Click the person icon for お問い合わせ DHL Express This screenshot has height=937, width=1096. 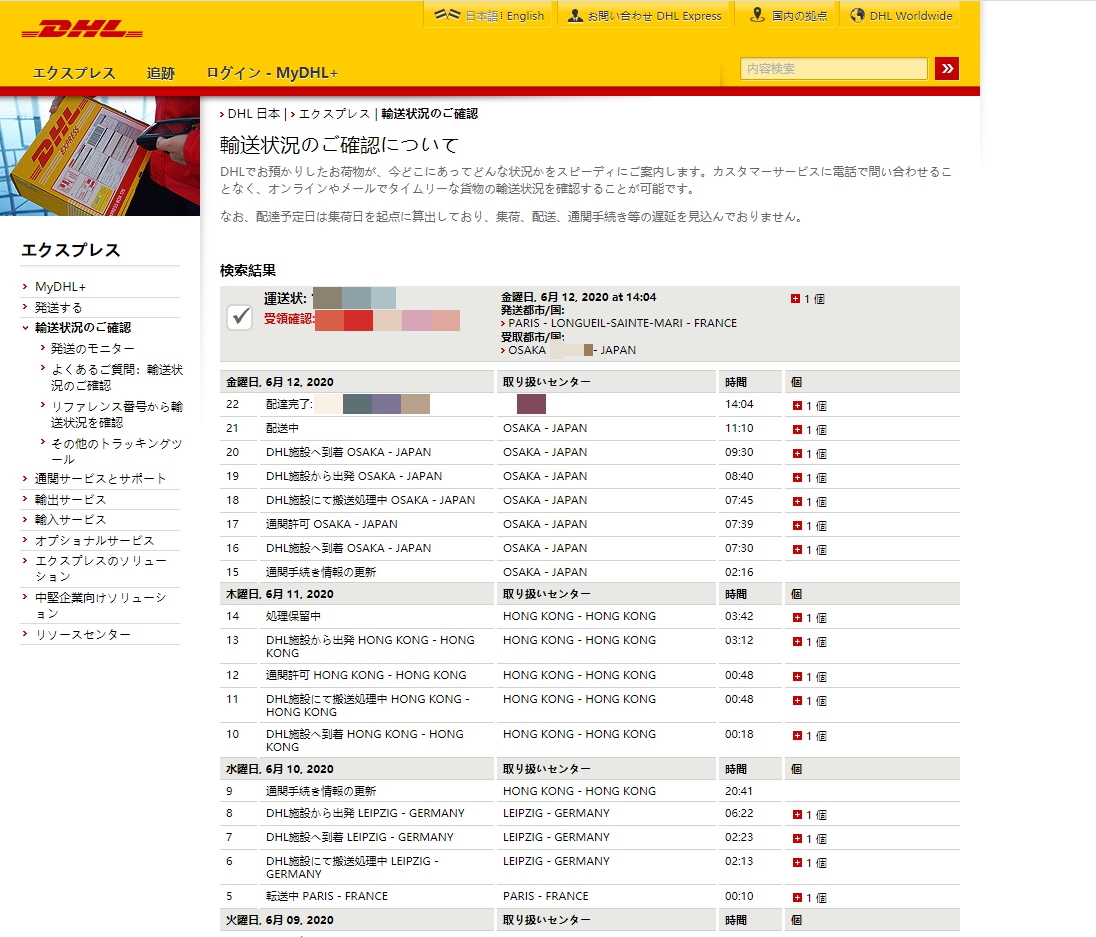pyautogui.click(x=575, y=15)
